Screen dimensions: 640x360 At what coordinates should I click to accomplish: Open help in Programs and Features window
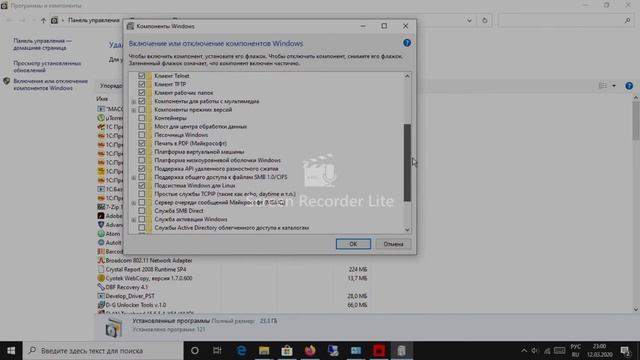click(x=629, y=86)
